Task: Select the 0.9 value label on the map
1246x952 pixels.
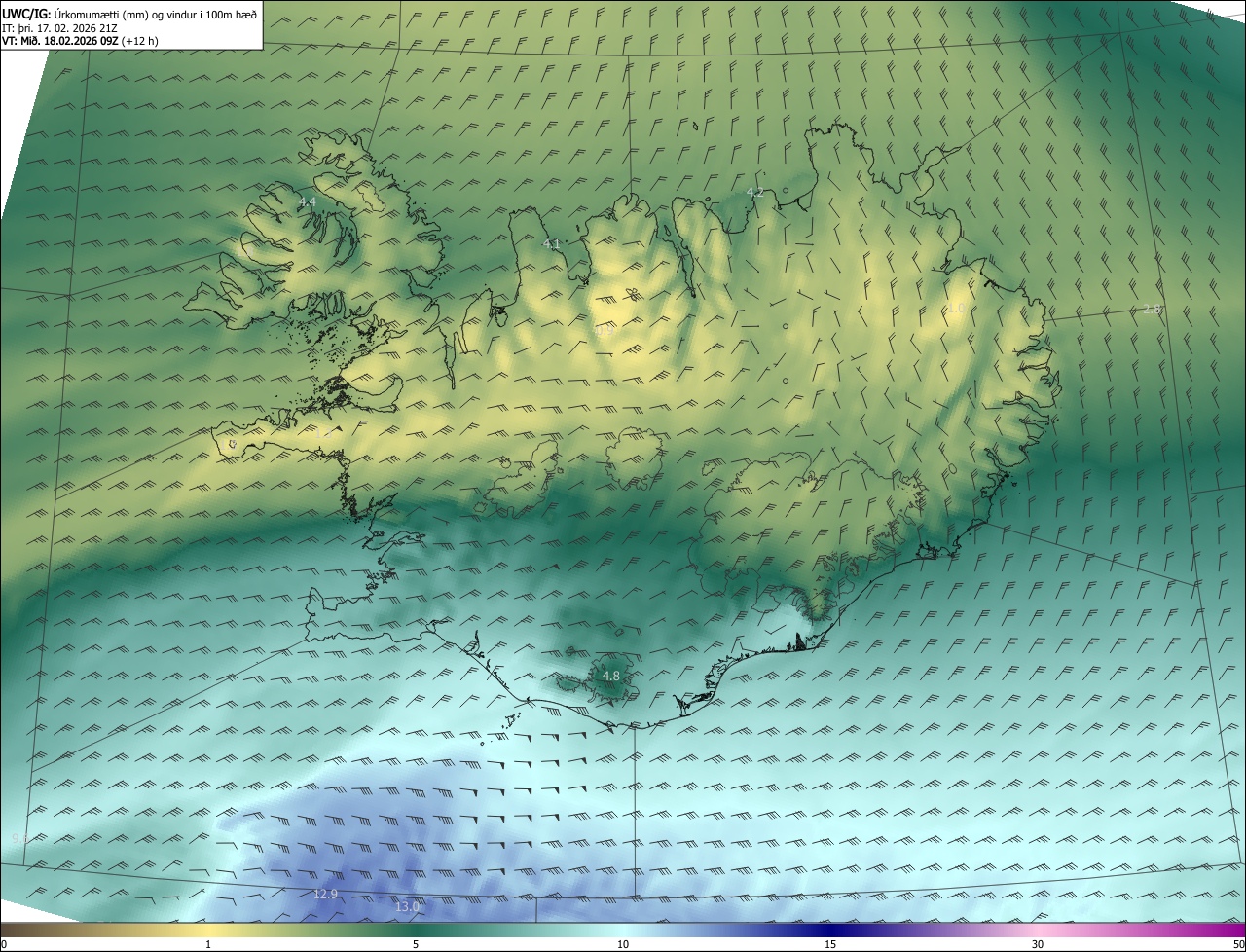Action: pyautogui.click(x=605, y=331)
